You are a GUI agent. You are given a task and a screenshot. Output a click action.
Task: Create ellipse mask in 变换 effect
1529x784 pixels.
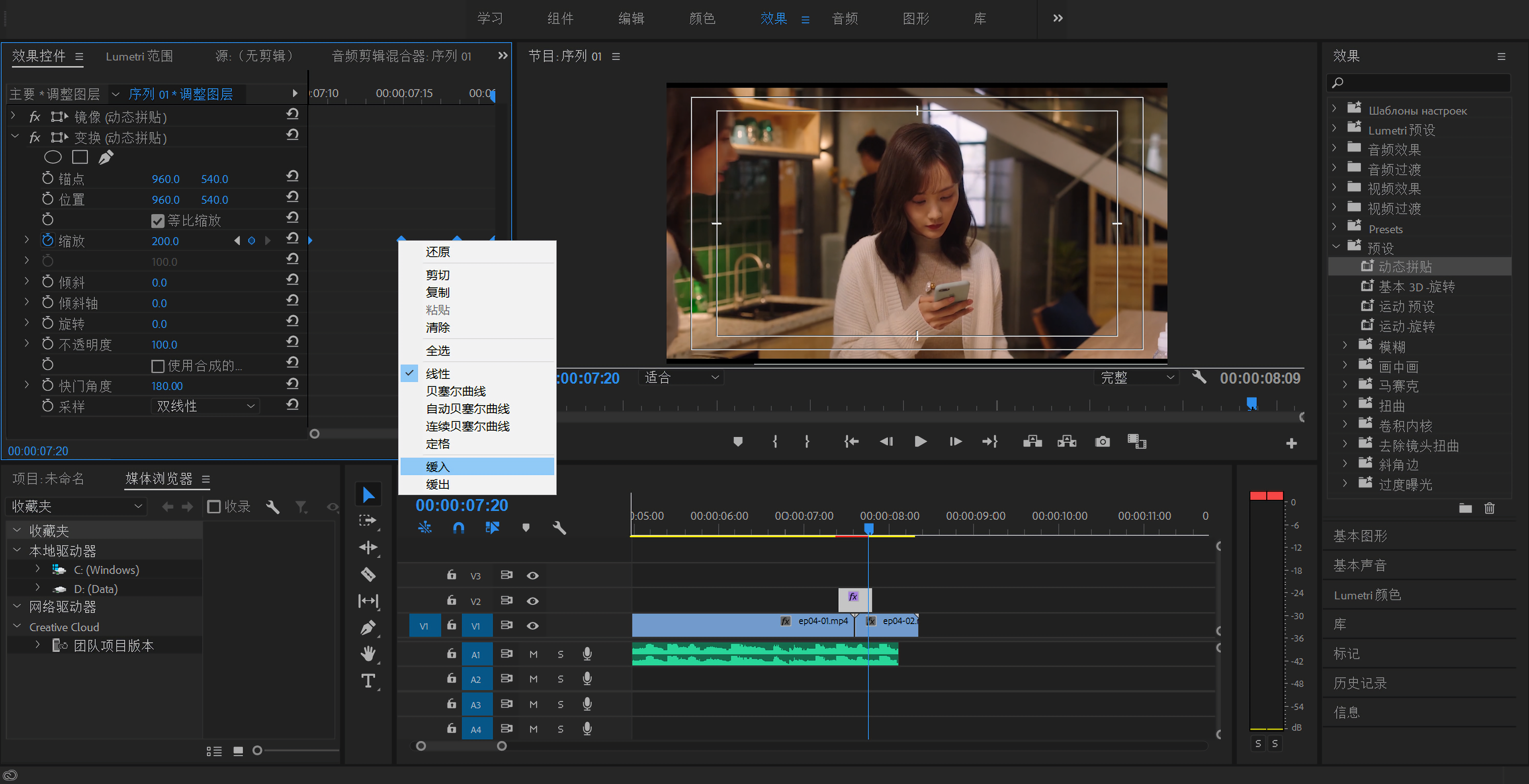tap(53, 157)
